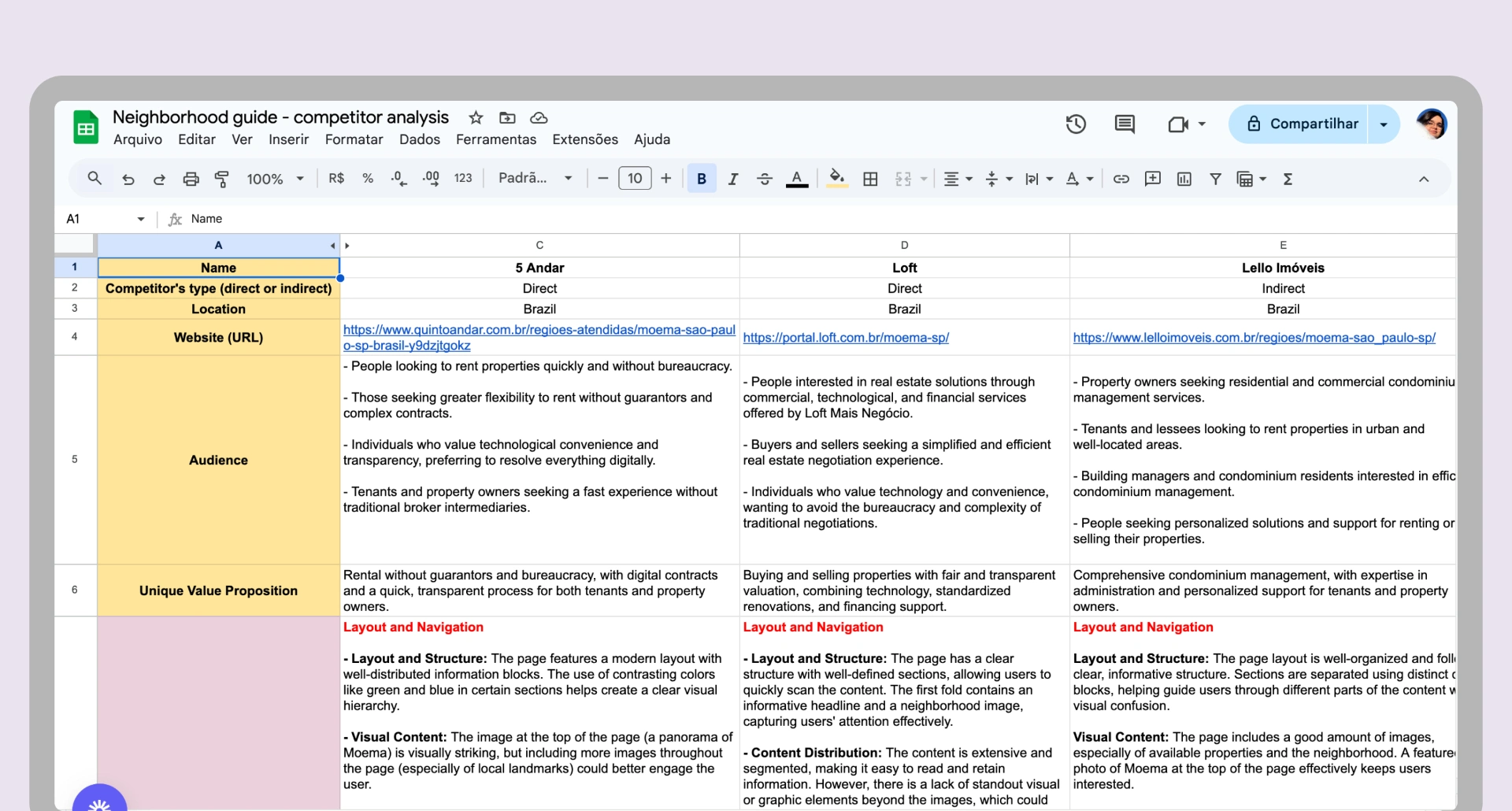Image resolution: width=1512 pixels, height=811 pixels.
Task: Toggle bold formatting
Action: (x=702, y=179)
